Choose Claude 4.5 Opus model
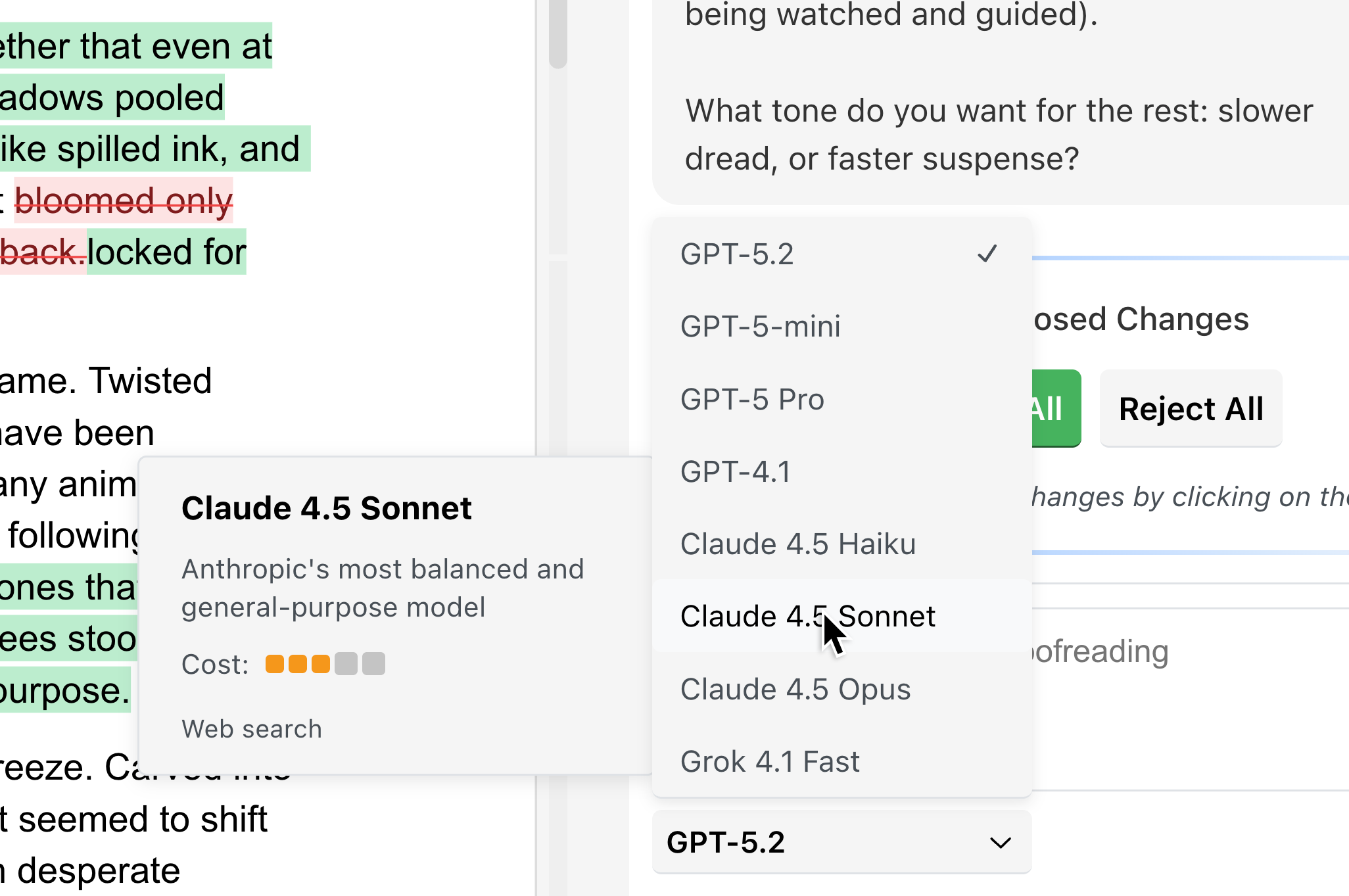This screenshot has width=1349, height=896. (x=795, y=689)
